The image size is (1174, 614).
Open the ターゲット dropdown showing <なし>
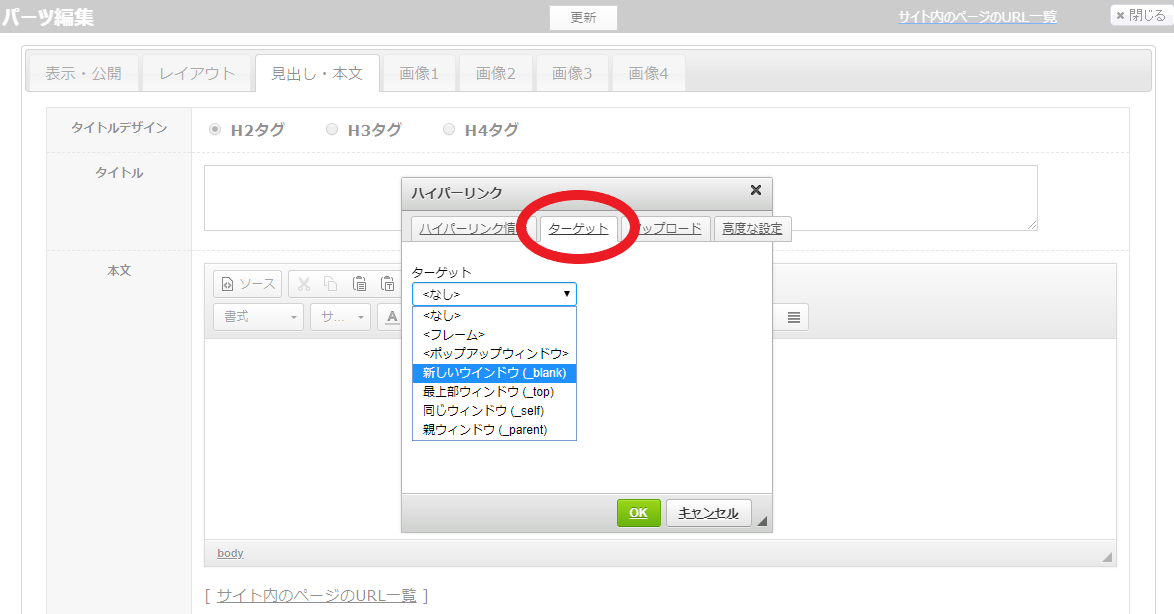(494, 294)
